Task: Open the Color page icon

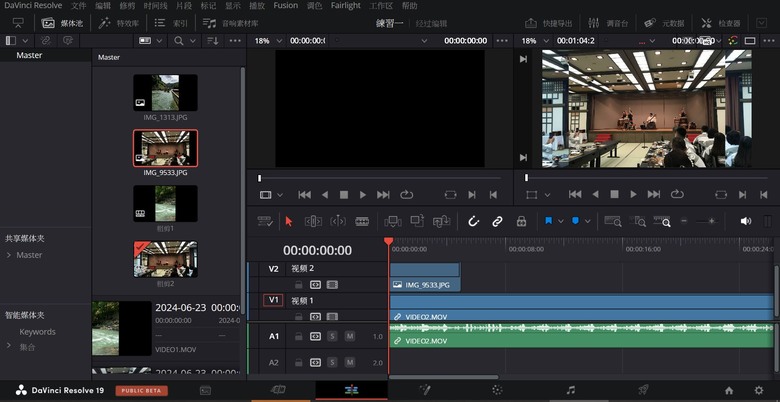Action: [x=497, y=390]
